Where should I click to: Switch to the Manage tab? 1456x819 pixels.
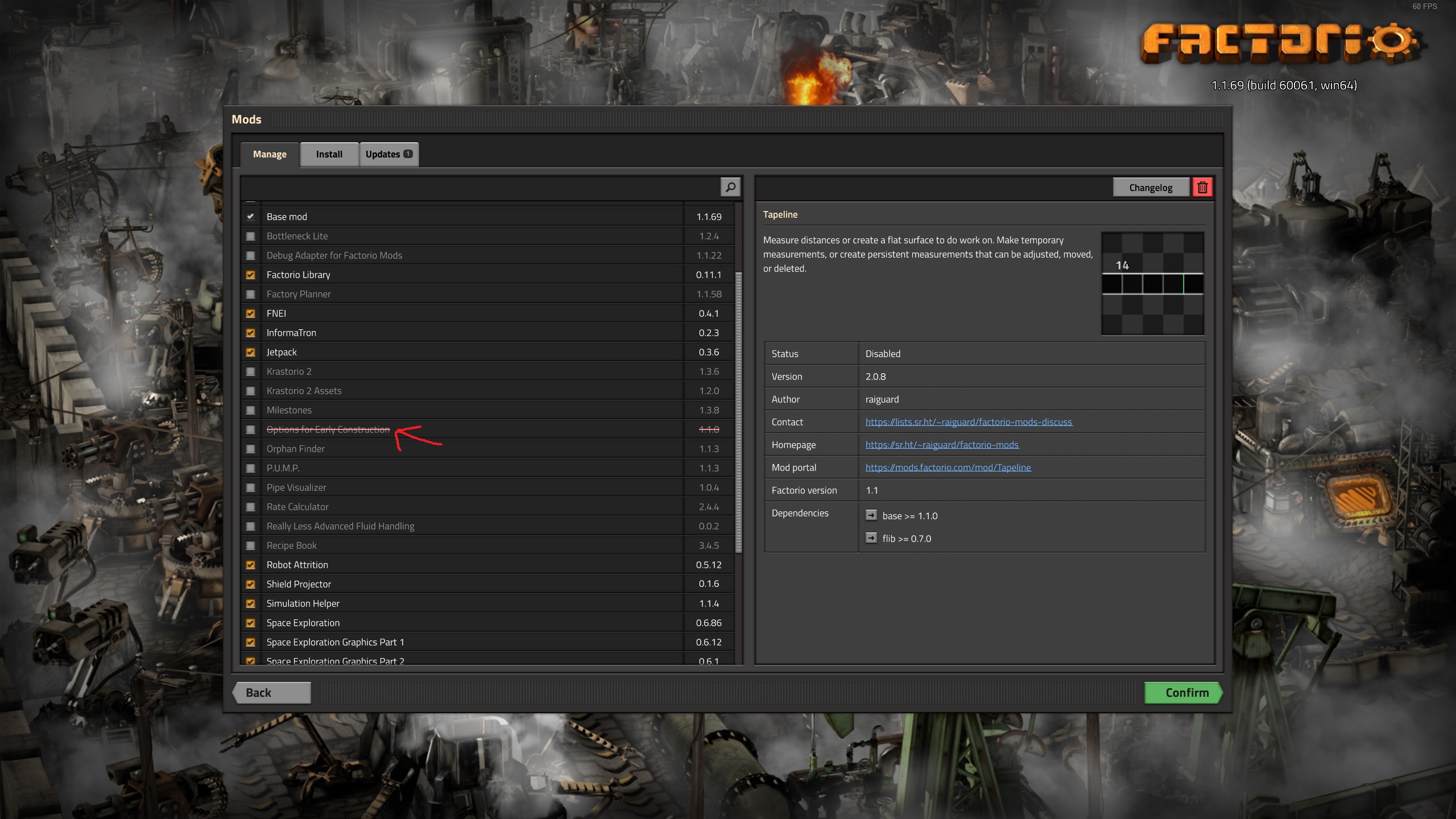coord(270,154)
